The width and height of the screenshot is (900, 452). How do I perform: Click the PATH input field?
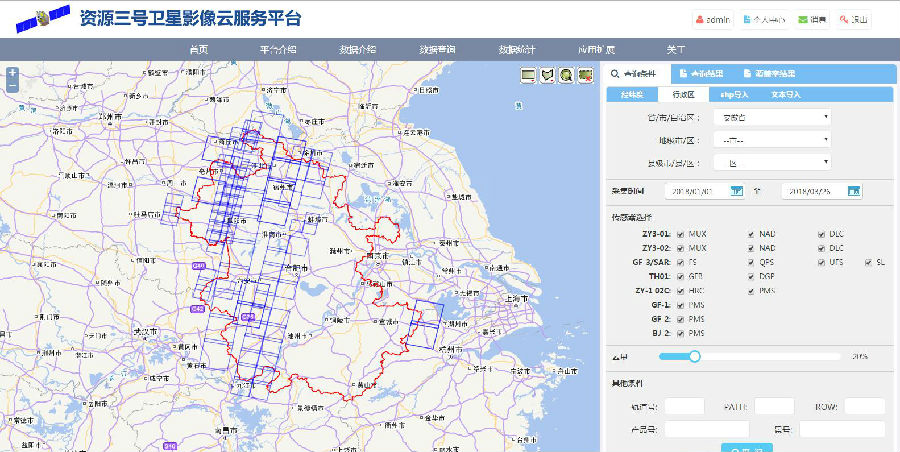[x=774, y=406]
